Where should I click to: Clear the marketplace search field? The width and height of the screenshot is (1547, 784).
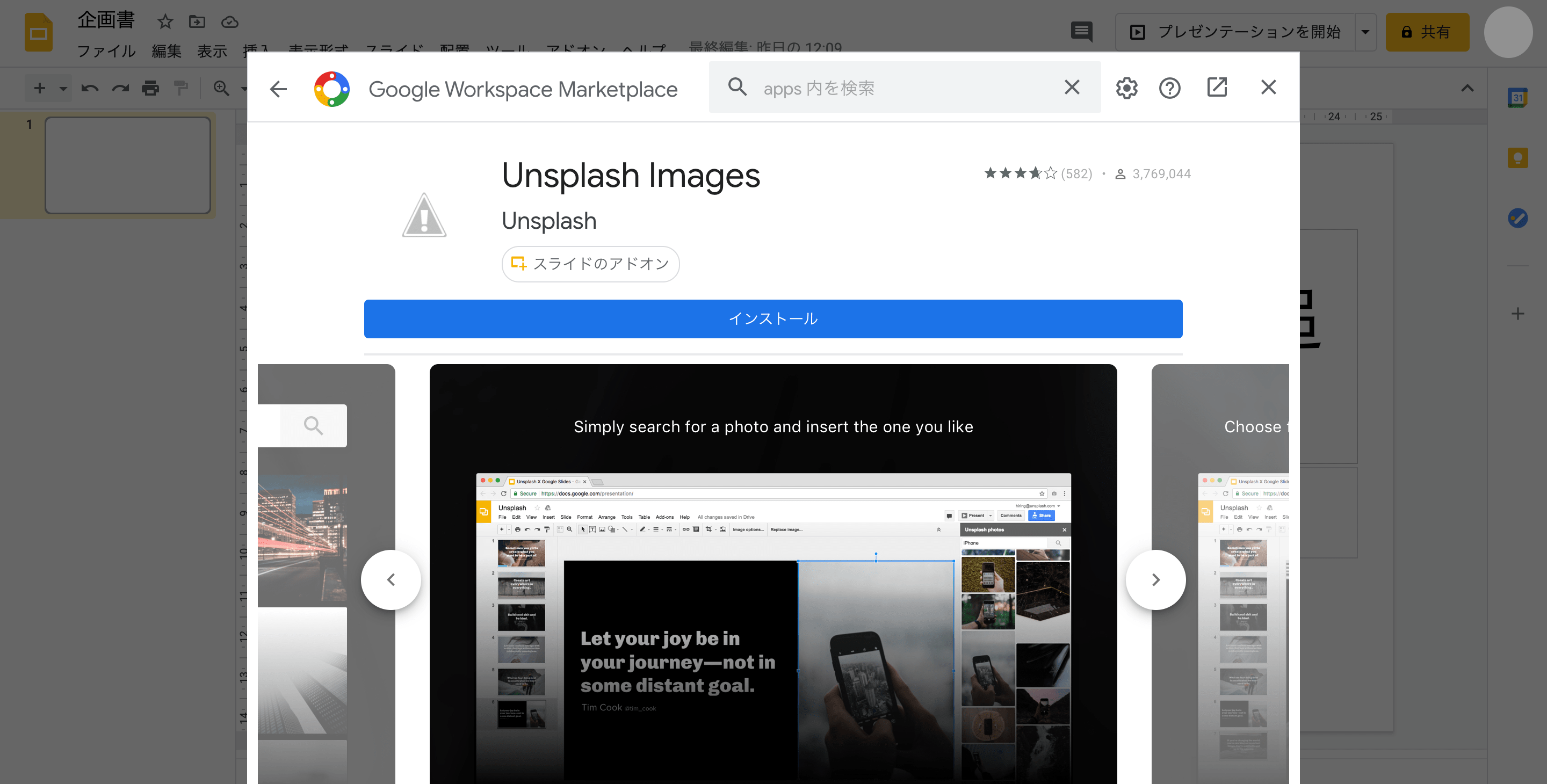pos(1072,88)
